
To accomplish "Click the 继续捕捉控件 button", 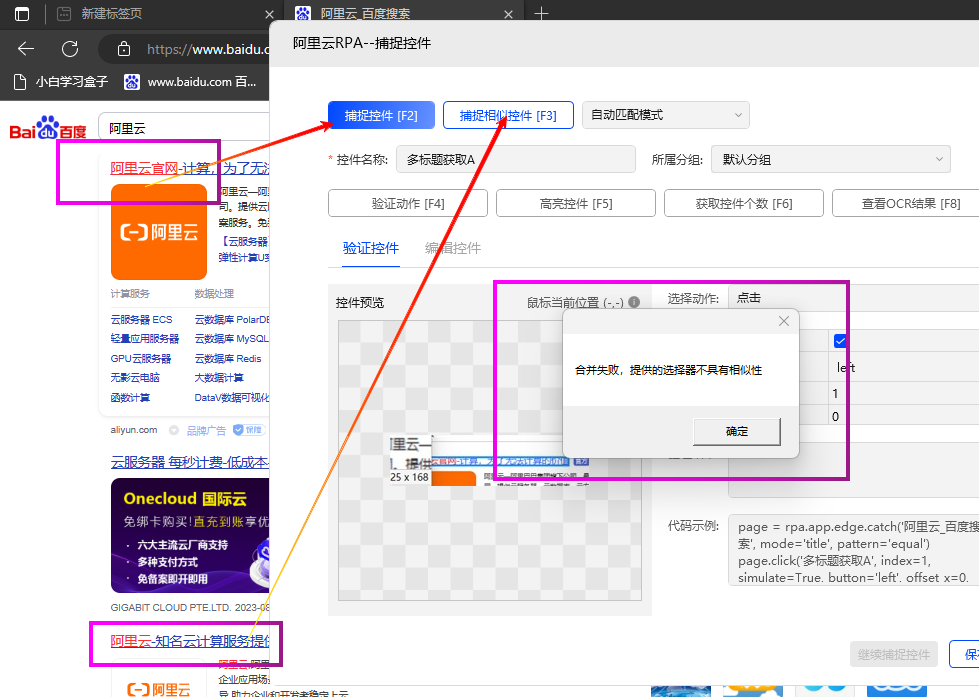I will [894, 654].
